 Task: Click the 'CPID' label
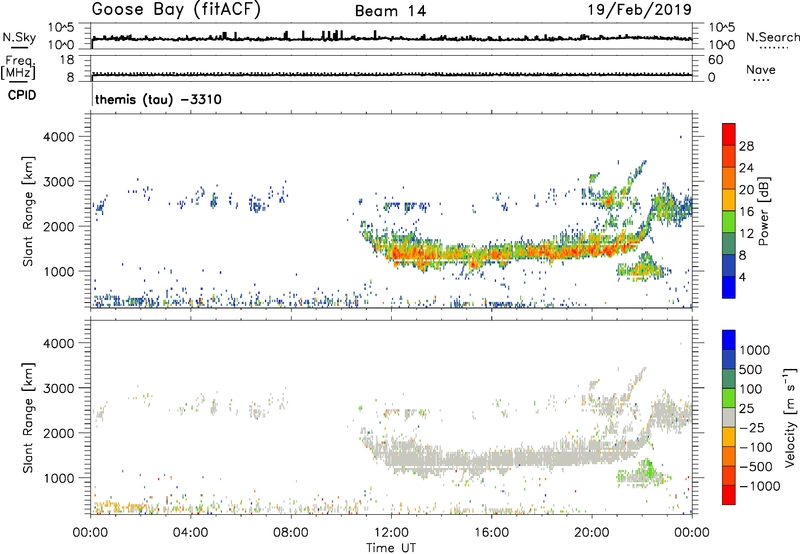coord(22,95)
